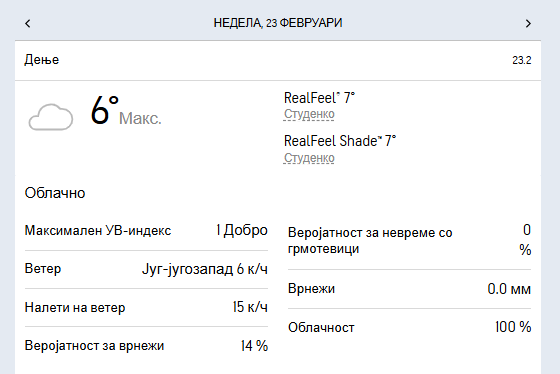Click the Студенко link under RealFeel

309,114
